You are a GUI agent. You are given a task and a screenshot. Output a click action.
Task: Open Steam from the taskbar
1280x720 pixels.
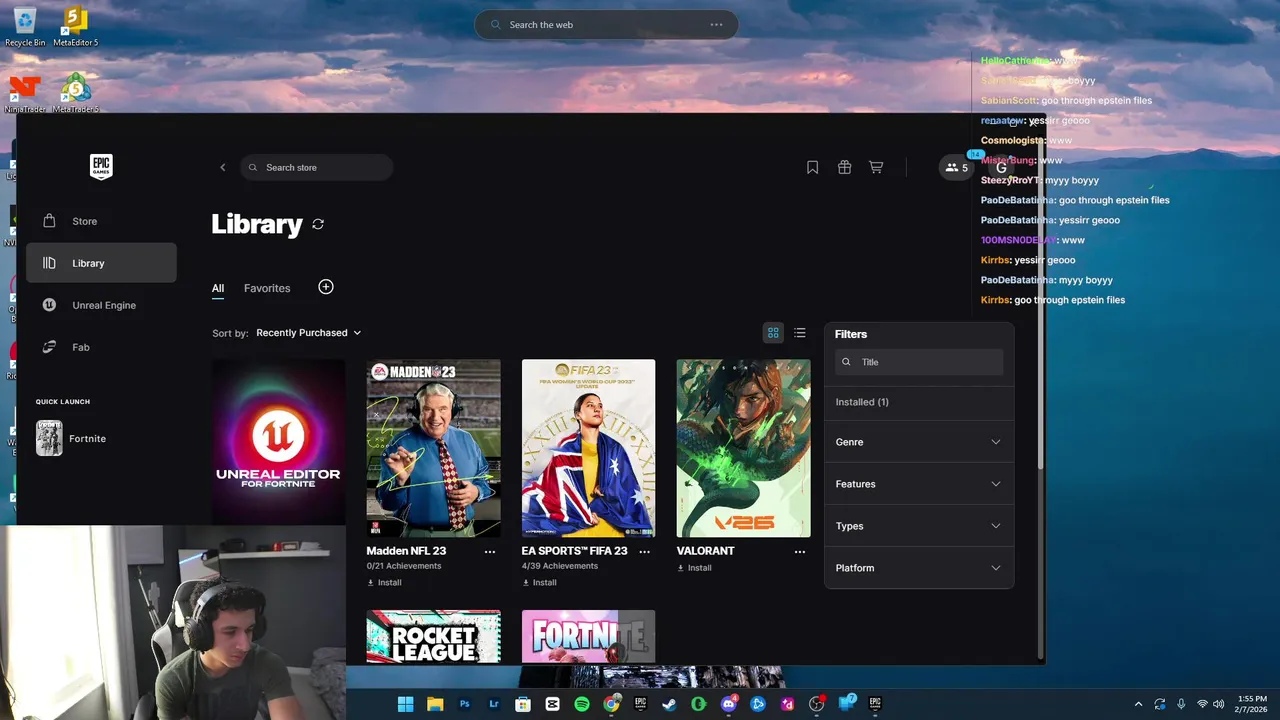point(669,704)
